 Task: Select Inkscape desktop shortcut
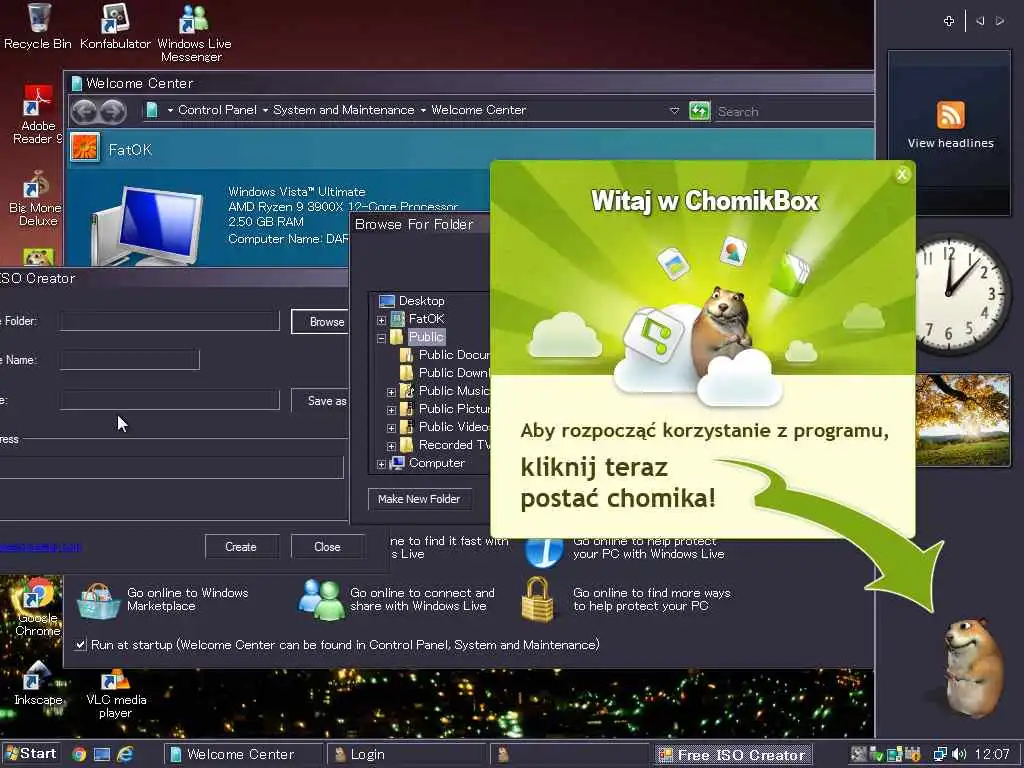(x=38, y=683)
